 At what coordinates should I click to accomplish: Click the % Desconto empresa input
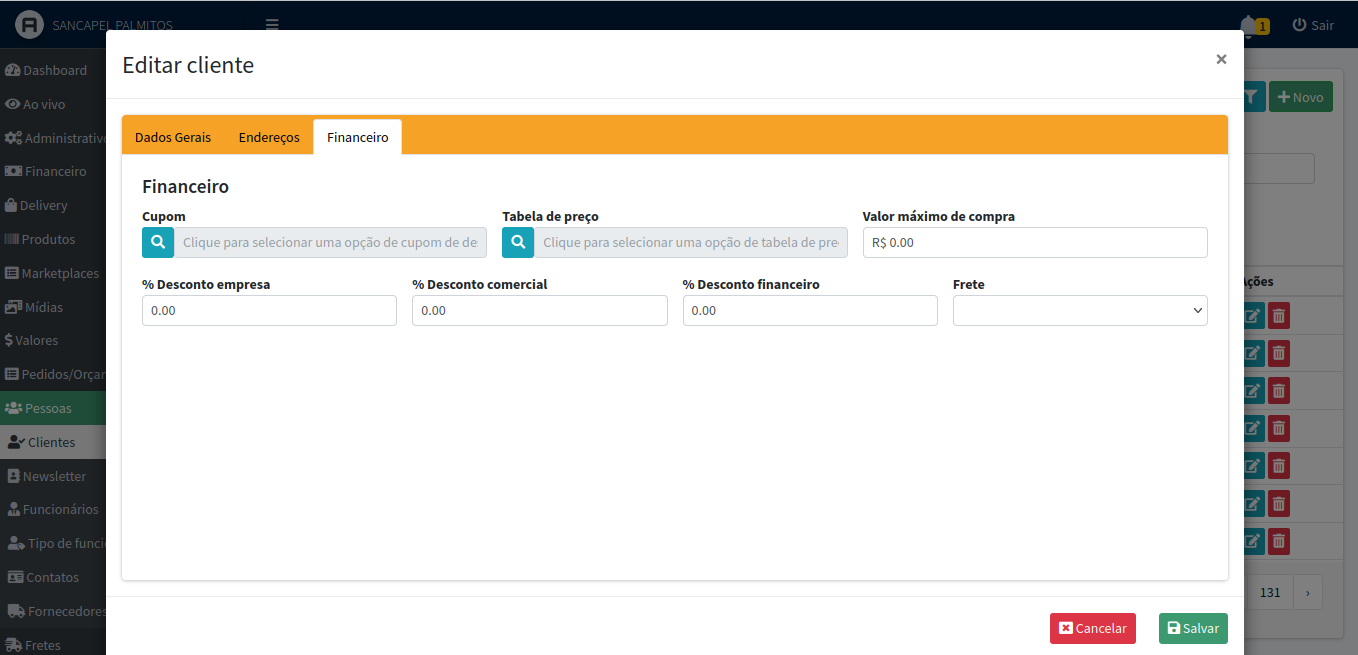pos(269,311)
